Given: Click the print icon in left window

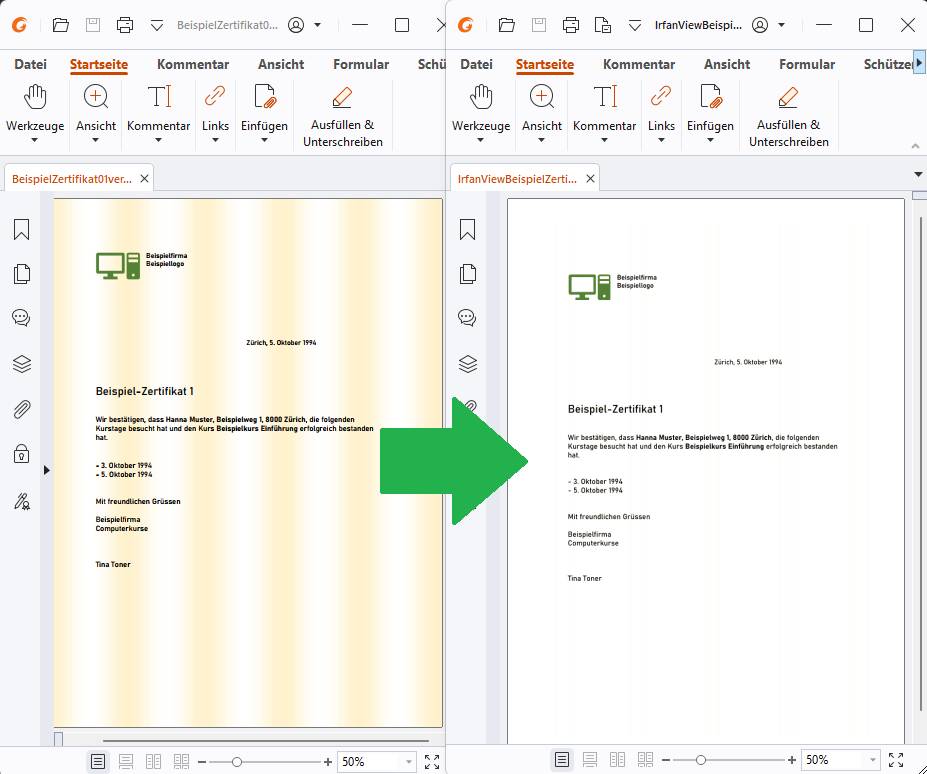Looking at the screenshot, I should (x=125, y=25).
